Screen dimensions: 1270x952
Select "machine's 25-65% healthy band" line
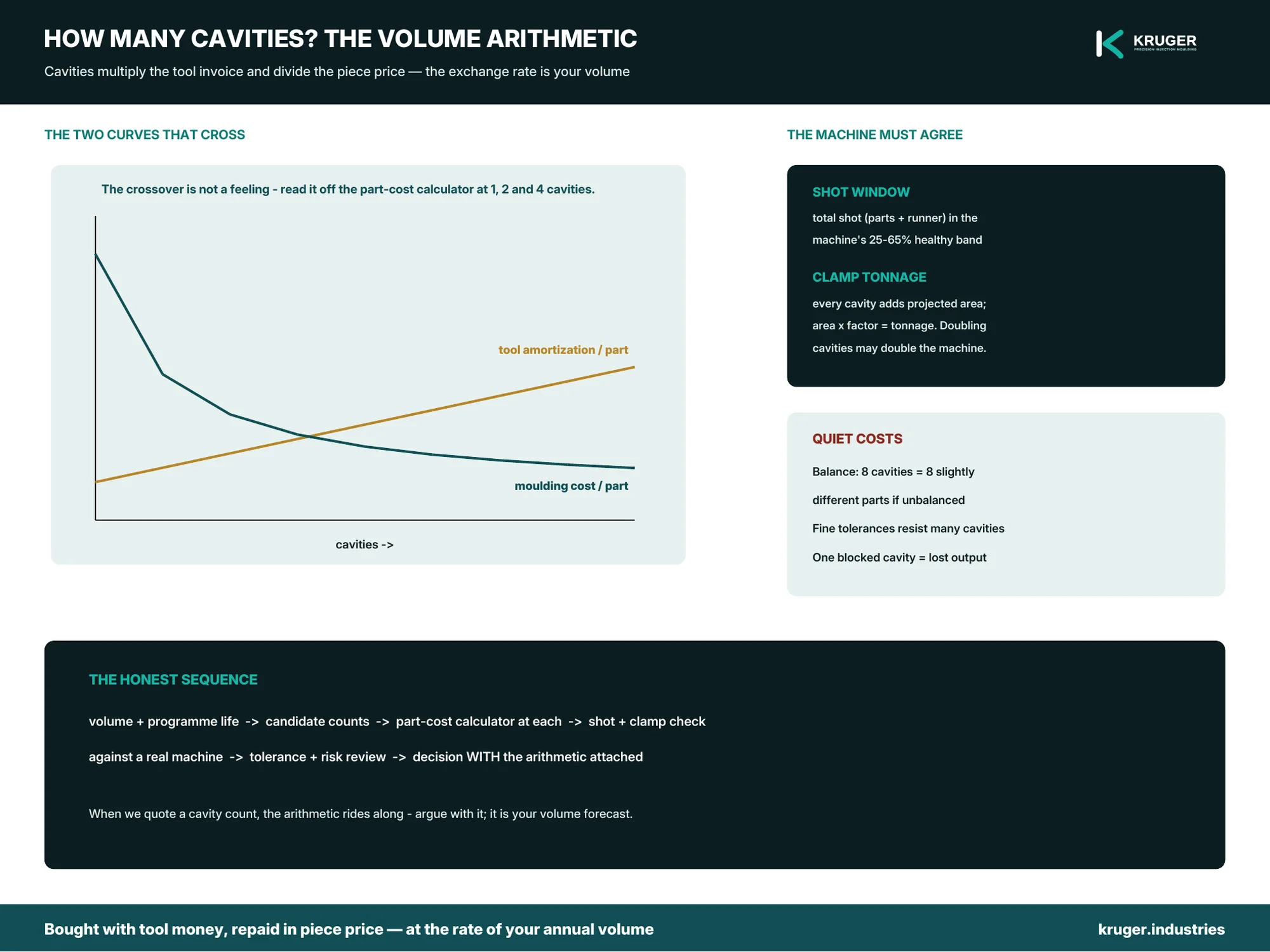(897, 240)
